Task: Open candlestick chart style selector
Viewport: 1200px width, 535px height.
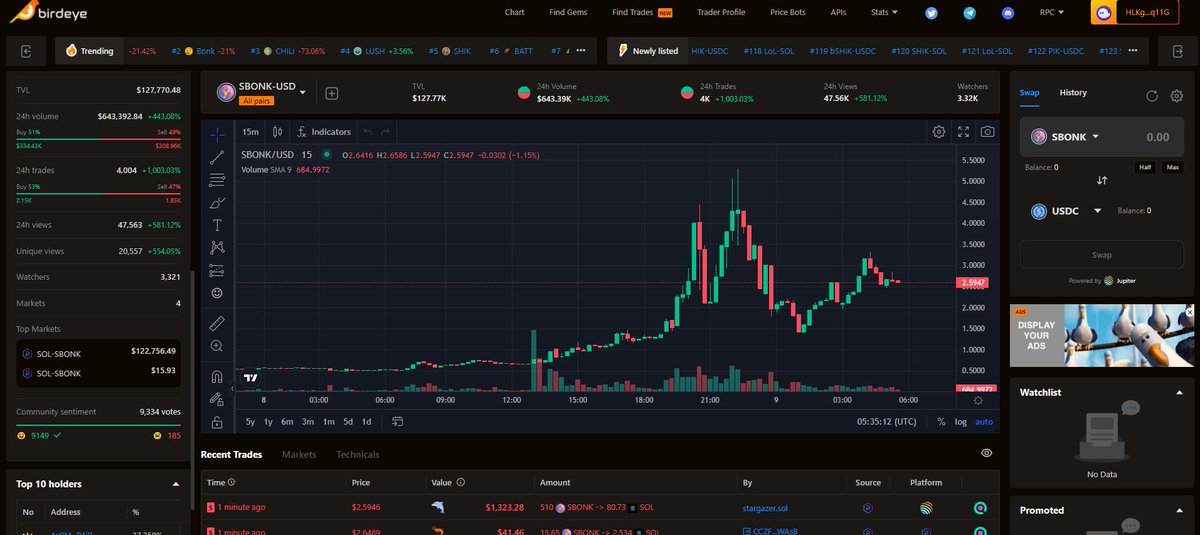Action: (277, 131)
